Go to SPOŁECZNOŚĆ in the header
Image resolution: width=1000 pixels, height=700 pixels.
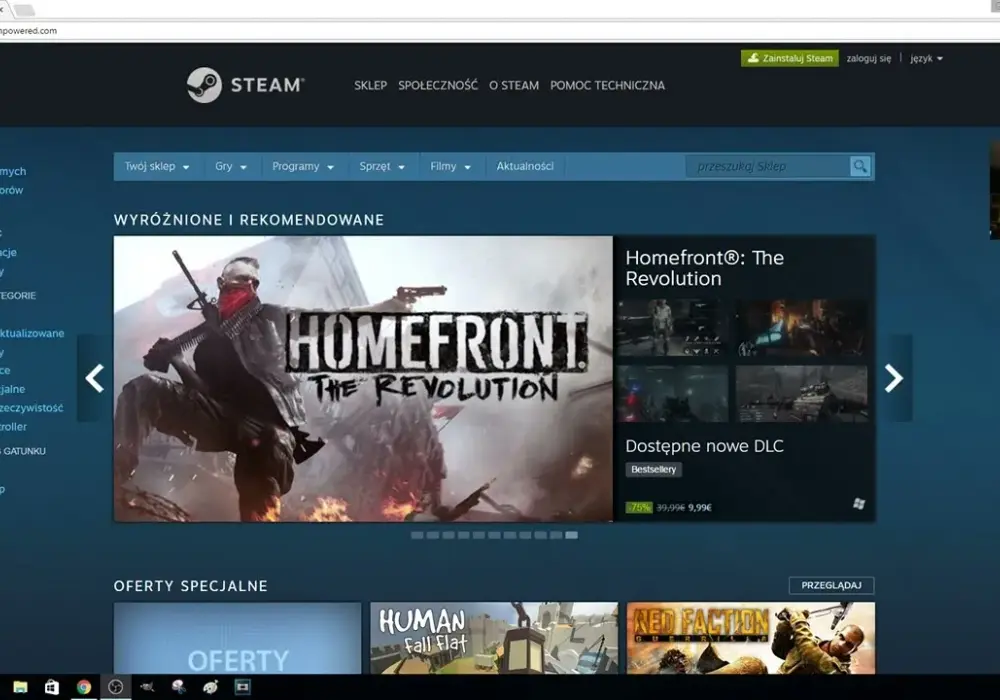438,85
